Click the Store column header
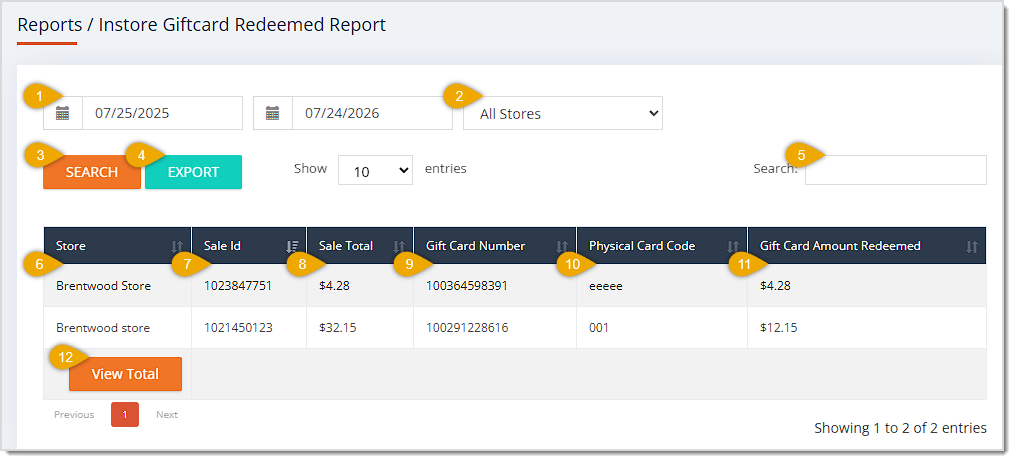 point(118,246)
